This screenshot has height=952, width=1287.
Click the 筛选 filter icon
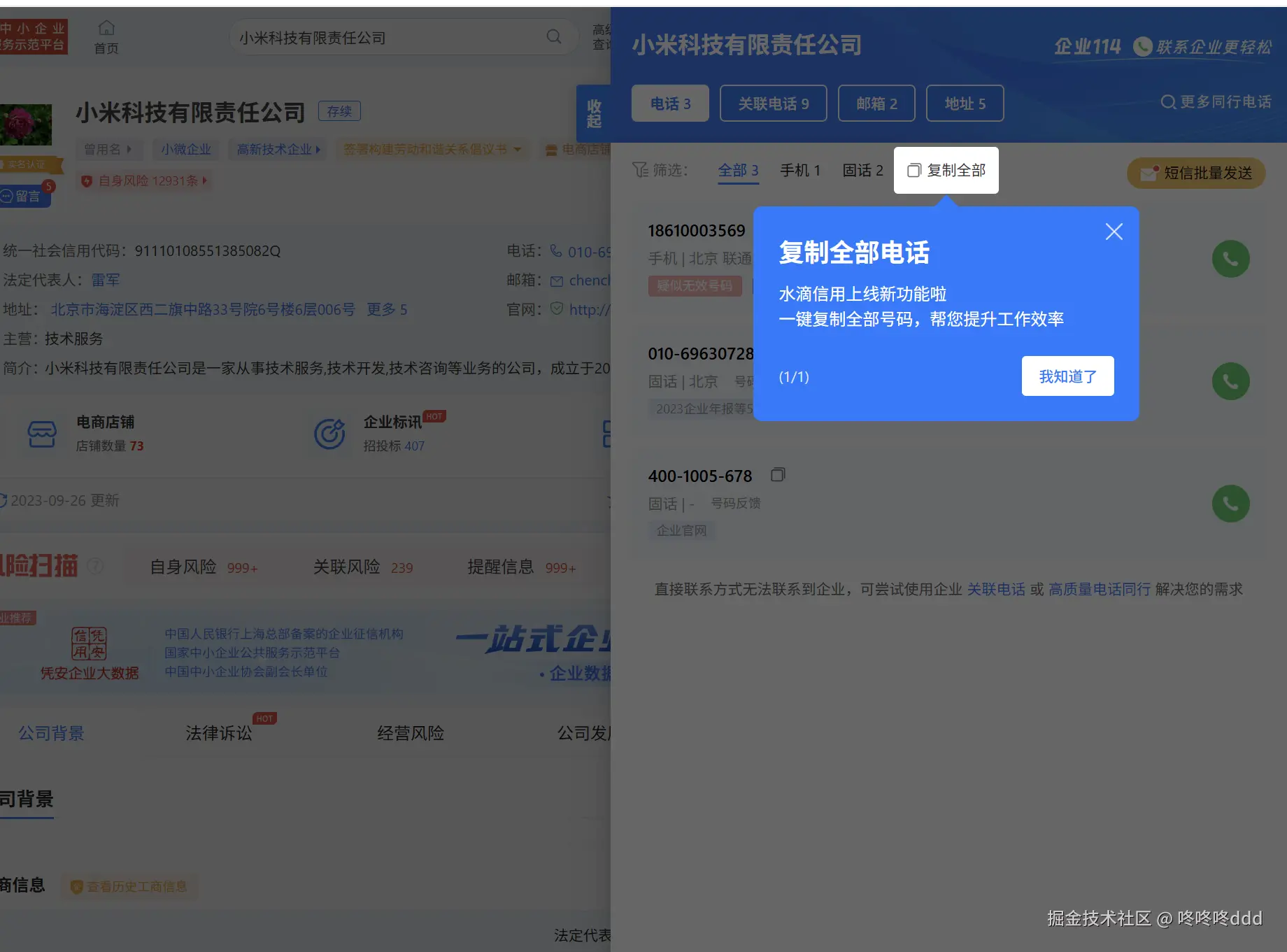pos(640,170)
